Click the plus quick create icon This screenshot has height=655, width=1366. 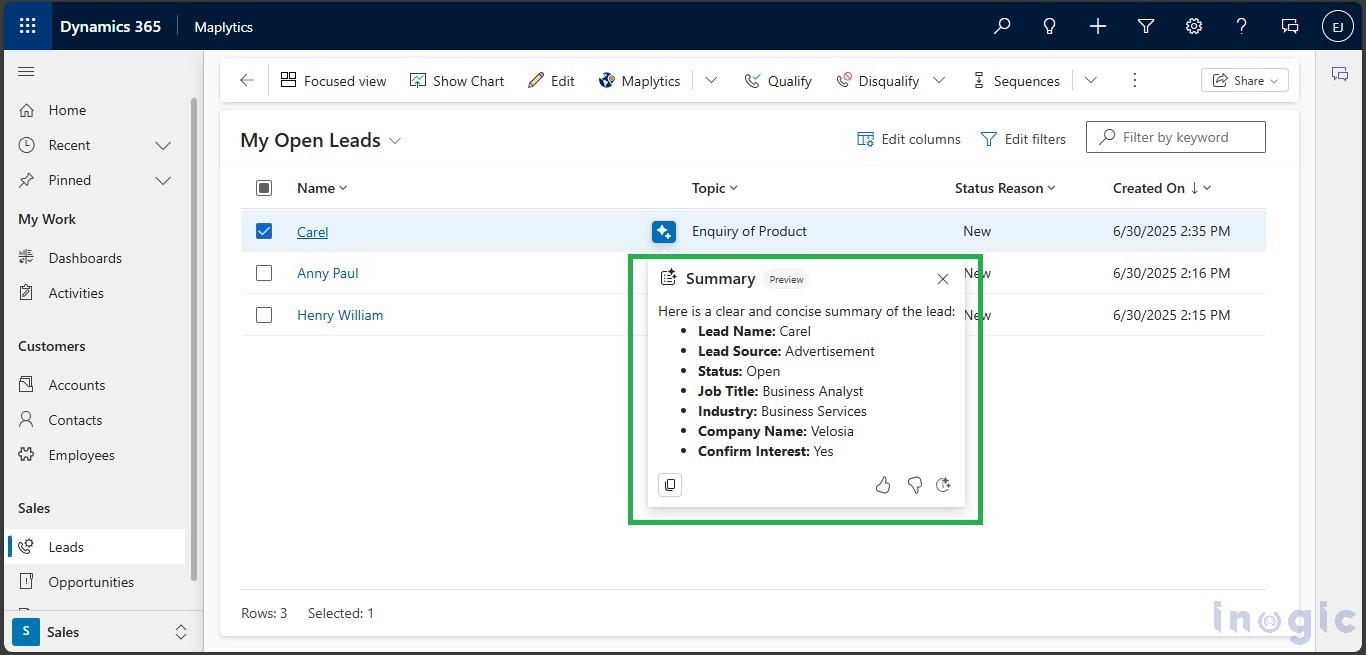pos(1098,27)
